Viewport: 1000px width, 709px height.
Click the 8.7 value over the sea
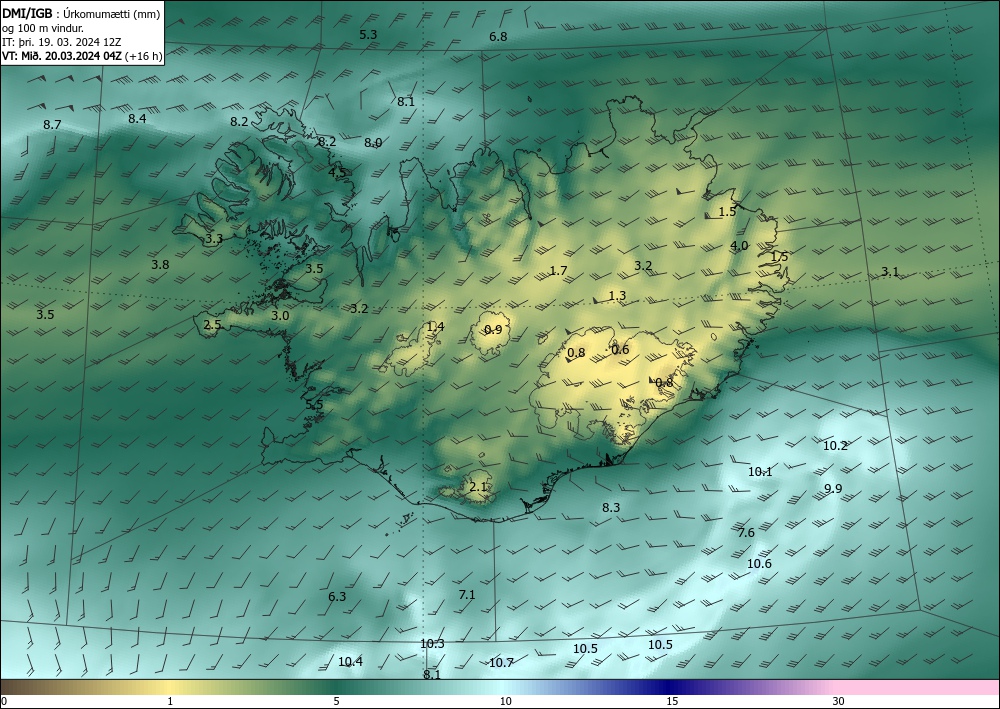(52, 125)
